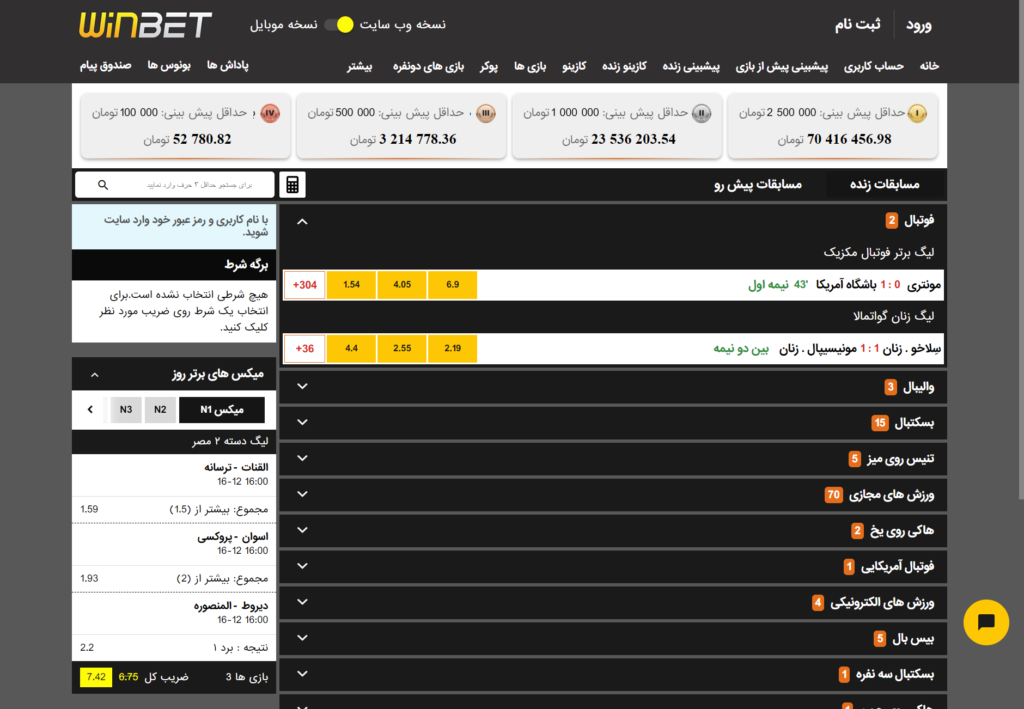Expand the هاکی روی یخ section

(x=302, y=530)
